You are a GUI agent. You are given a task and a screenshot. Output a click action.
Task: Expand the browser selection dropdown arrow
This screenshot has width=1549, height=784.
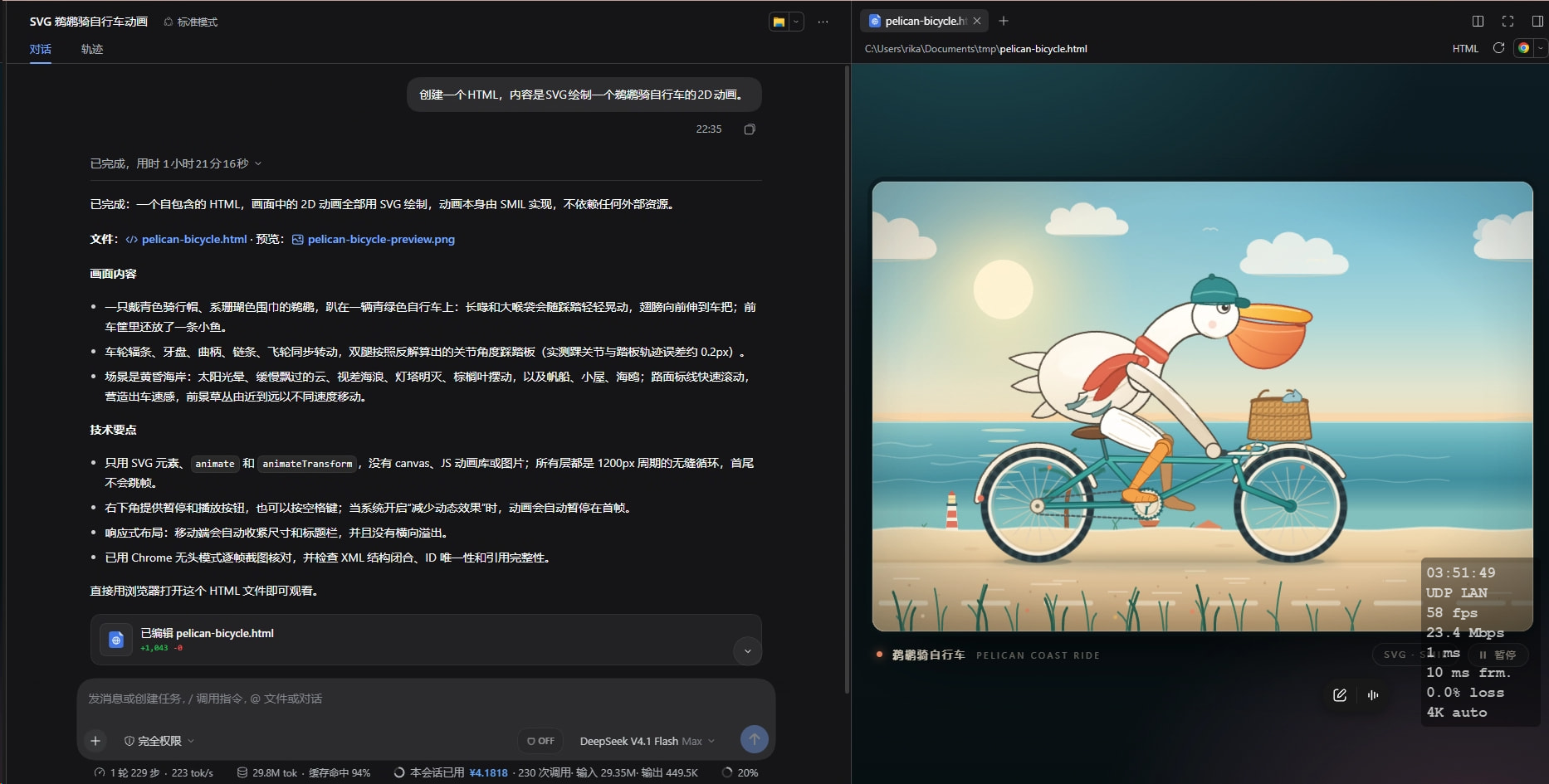click(x=1540, y=48)
